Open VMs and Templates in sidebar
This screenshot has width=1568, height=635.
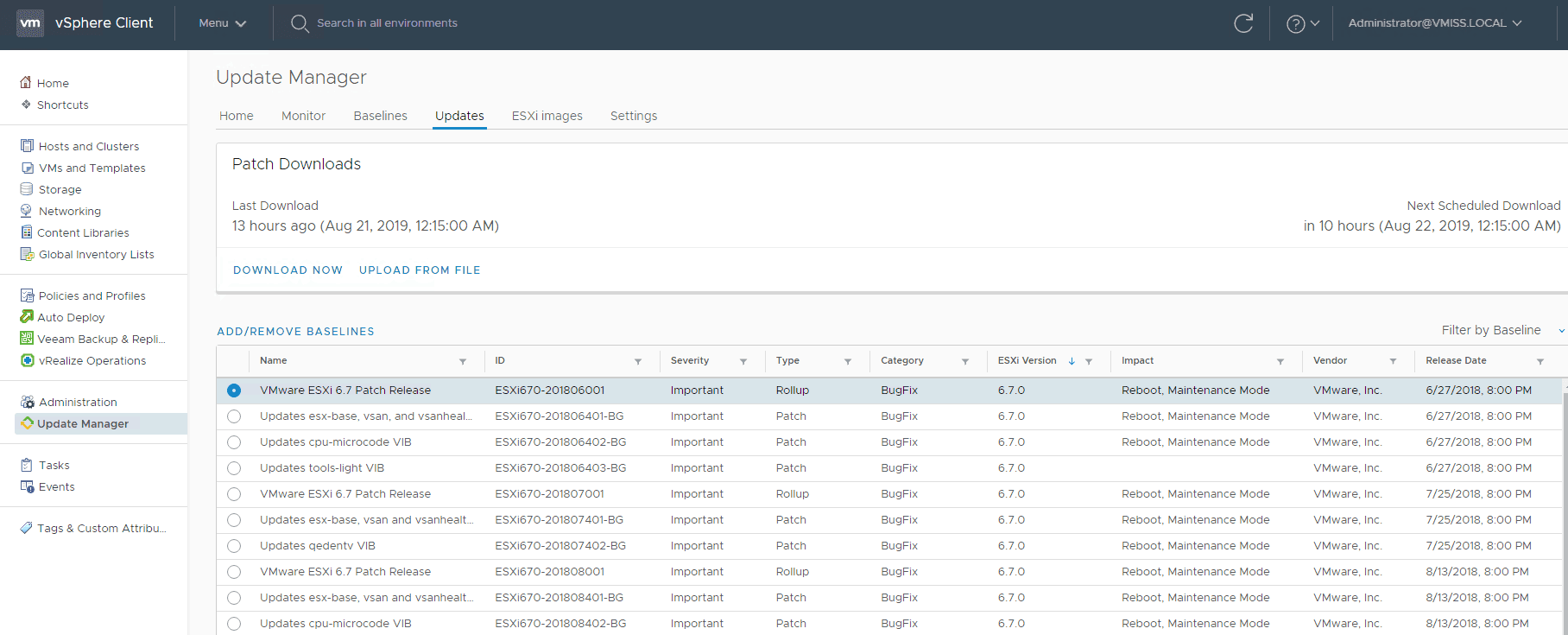pos(92,168)
